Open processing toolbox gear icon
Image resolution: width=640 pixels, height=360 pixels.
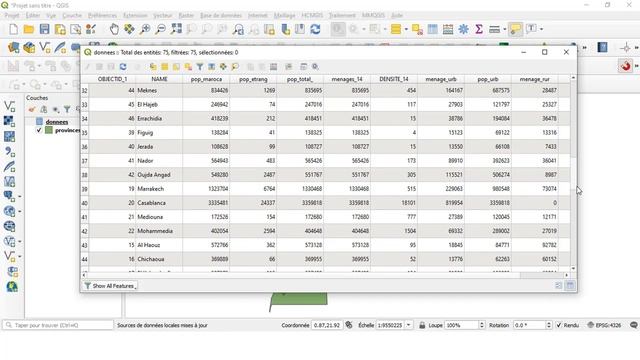point(463,29)
